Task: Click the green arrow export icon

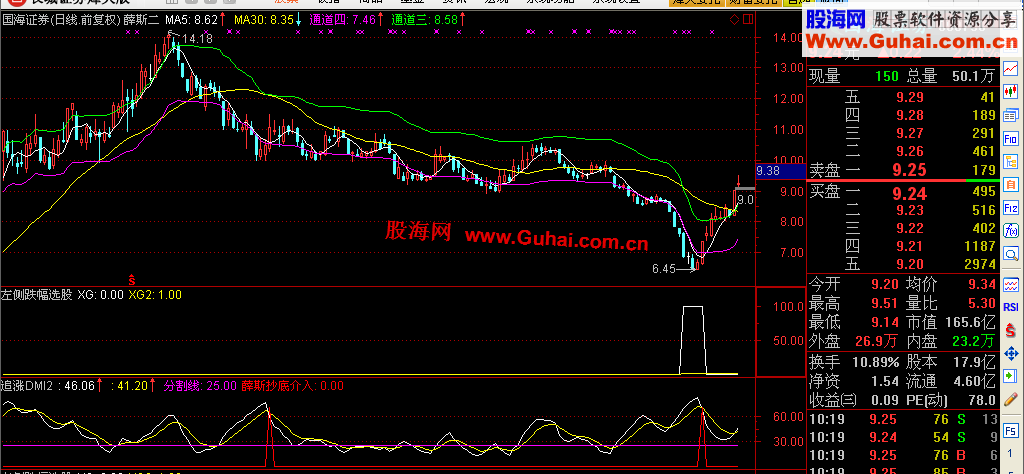Action: 1011,376
